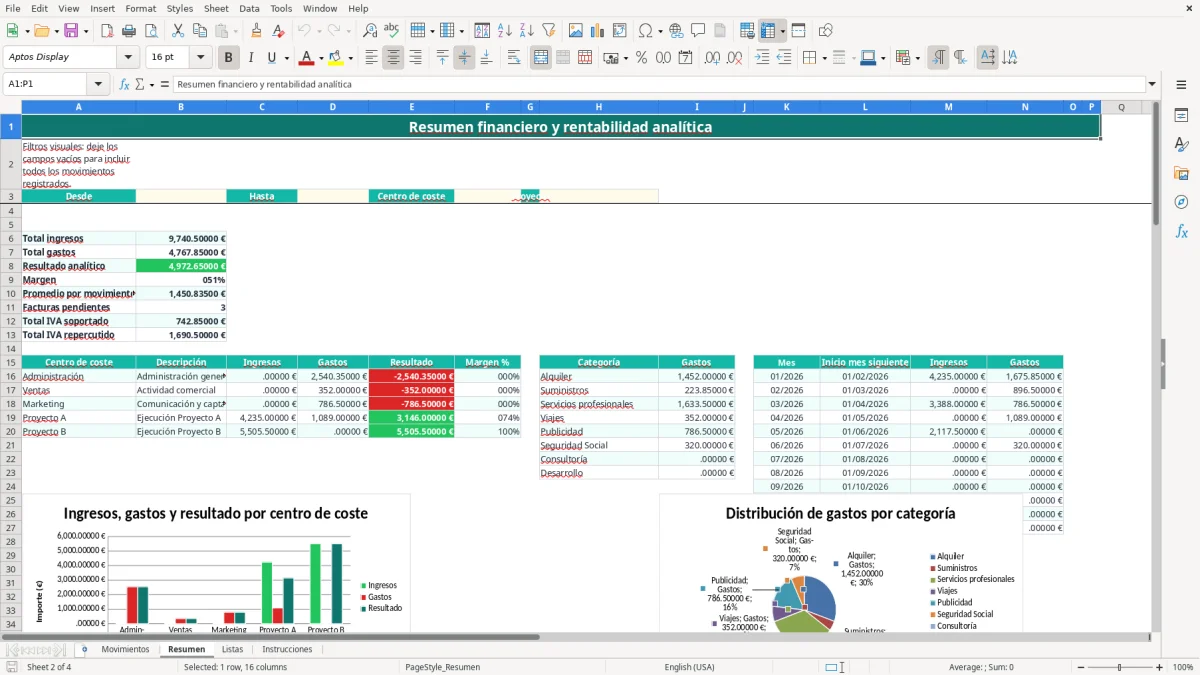This screenshot has height=675, width=1200.
Task: Insert Comment speech bubble icon
Action: [698, 30]
